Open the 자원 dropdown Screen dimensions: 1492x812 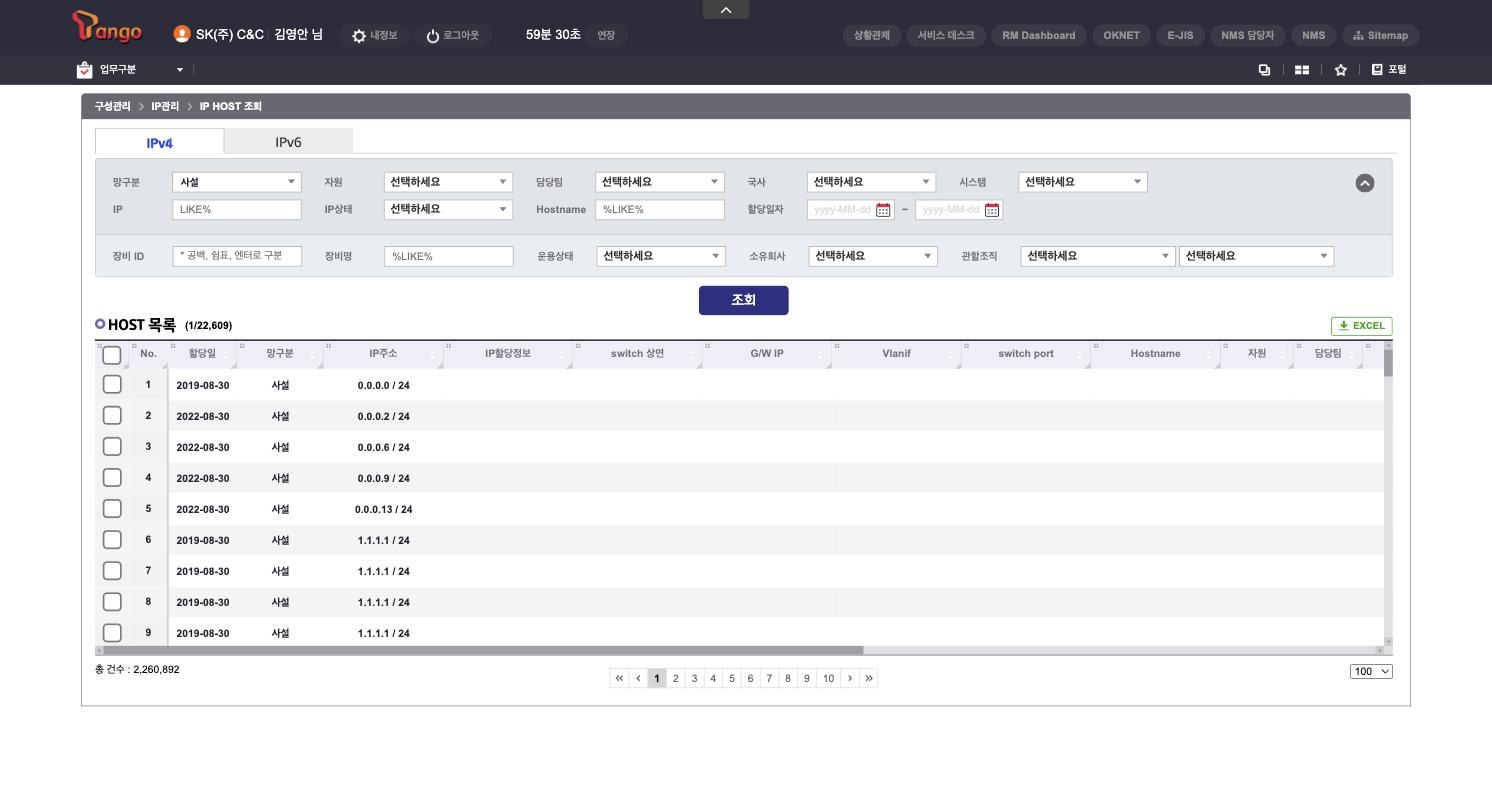[x=448, y=182]
